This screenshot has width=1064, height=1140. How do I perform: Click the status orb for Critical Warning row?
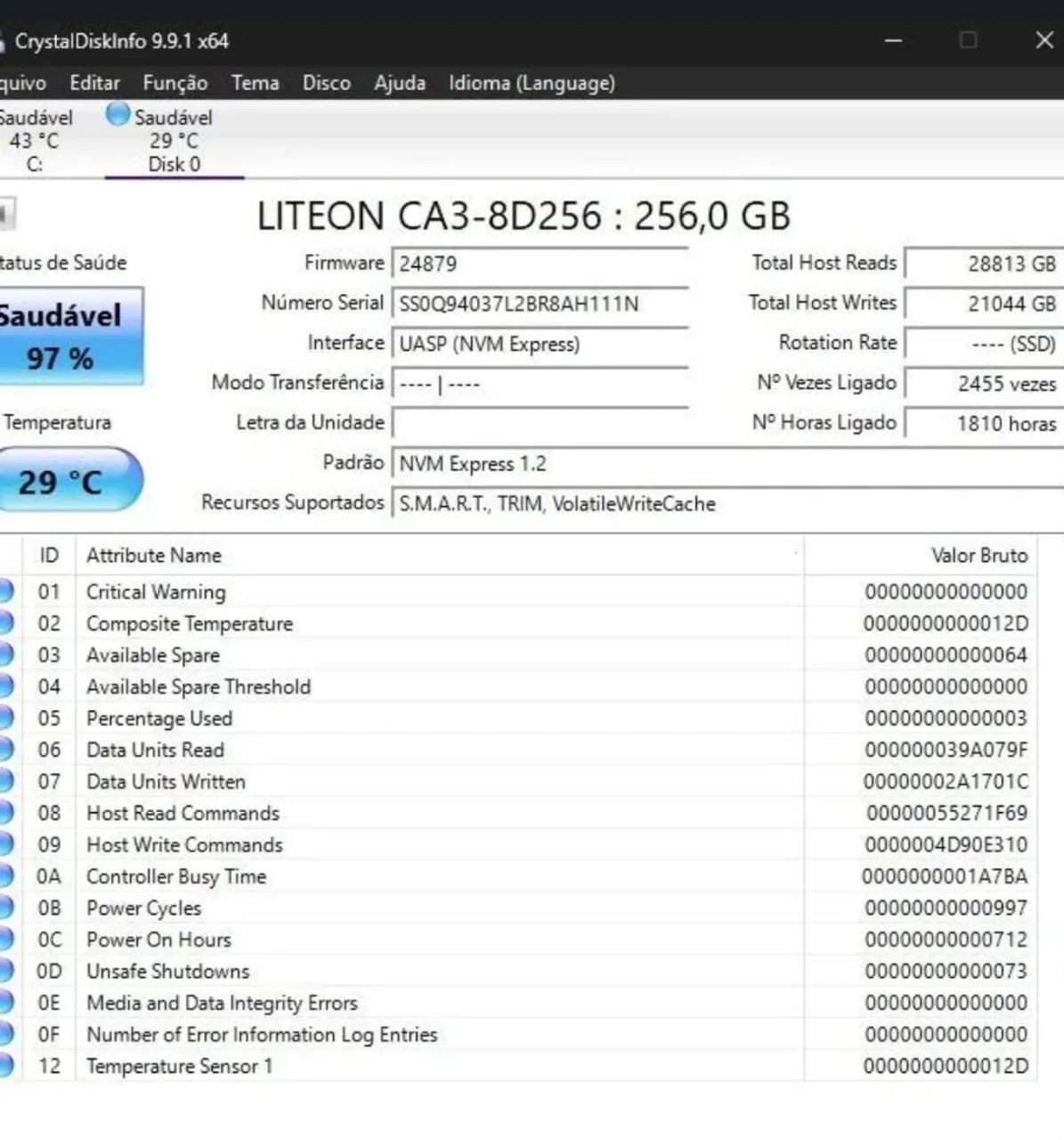pos(5,591)
